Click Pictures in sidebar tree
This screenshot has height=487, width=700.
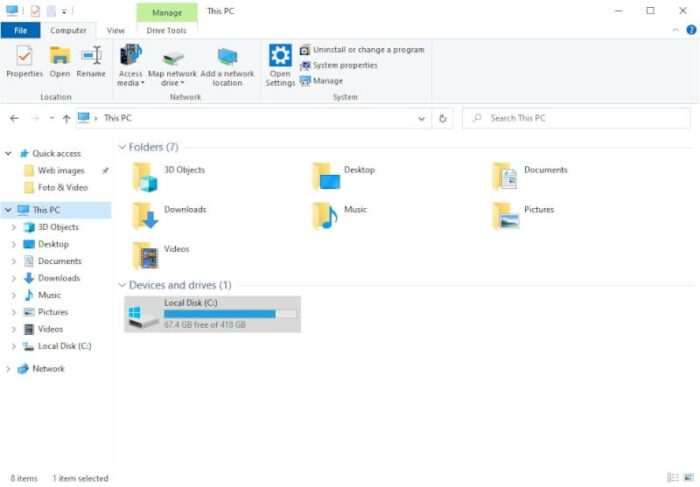(53, 312)
